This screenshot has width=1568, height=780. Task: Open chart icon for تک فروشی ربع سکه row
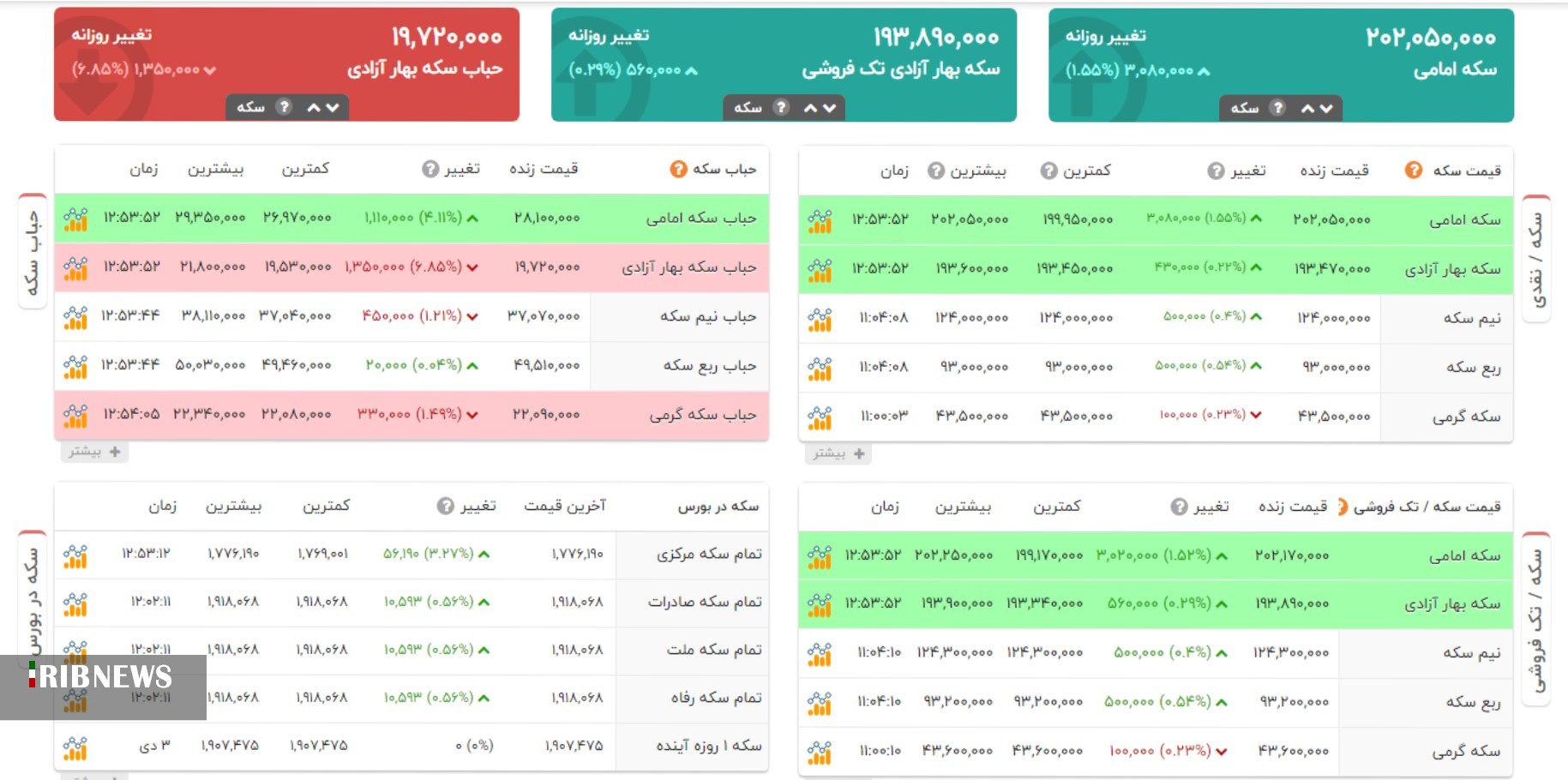tap(820, 703)
